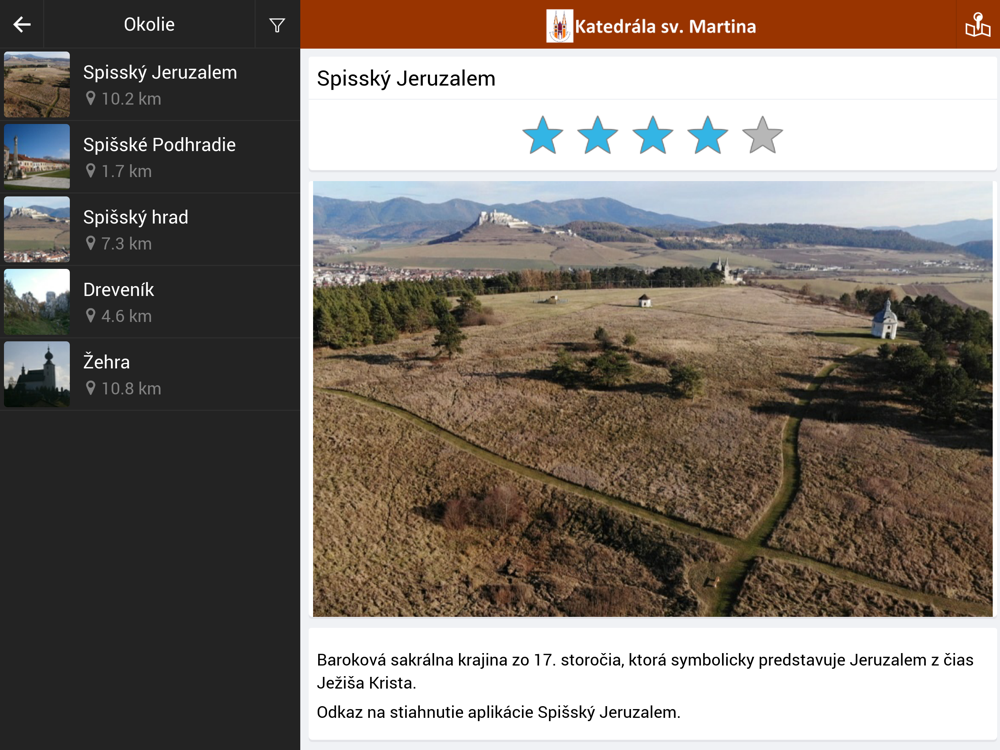This screenshot has height=750, width=1000.
Task: Click the first rating star
Action: click(543, 135)
